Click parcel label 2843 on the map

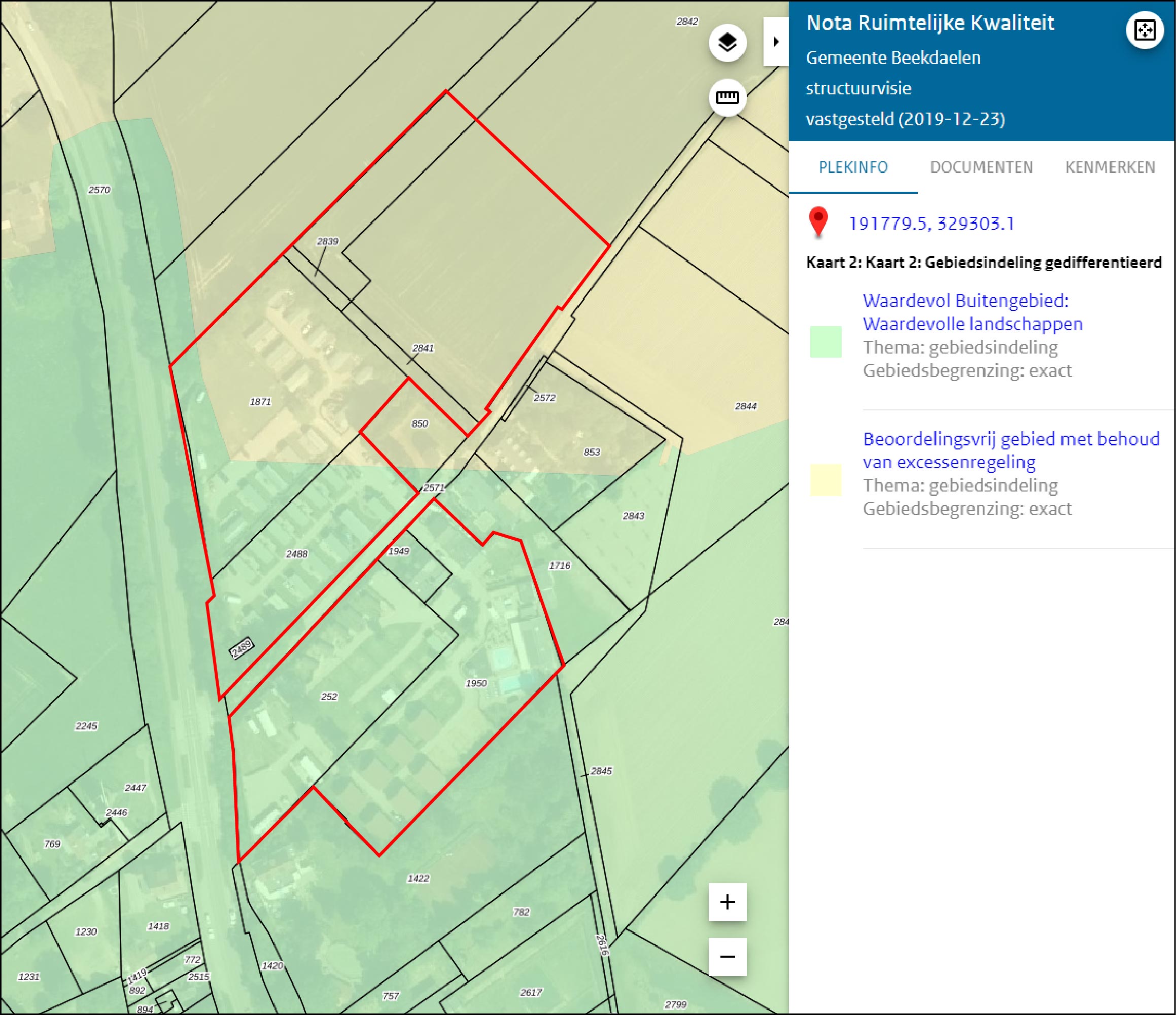click(633, 516)
